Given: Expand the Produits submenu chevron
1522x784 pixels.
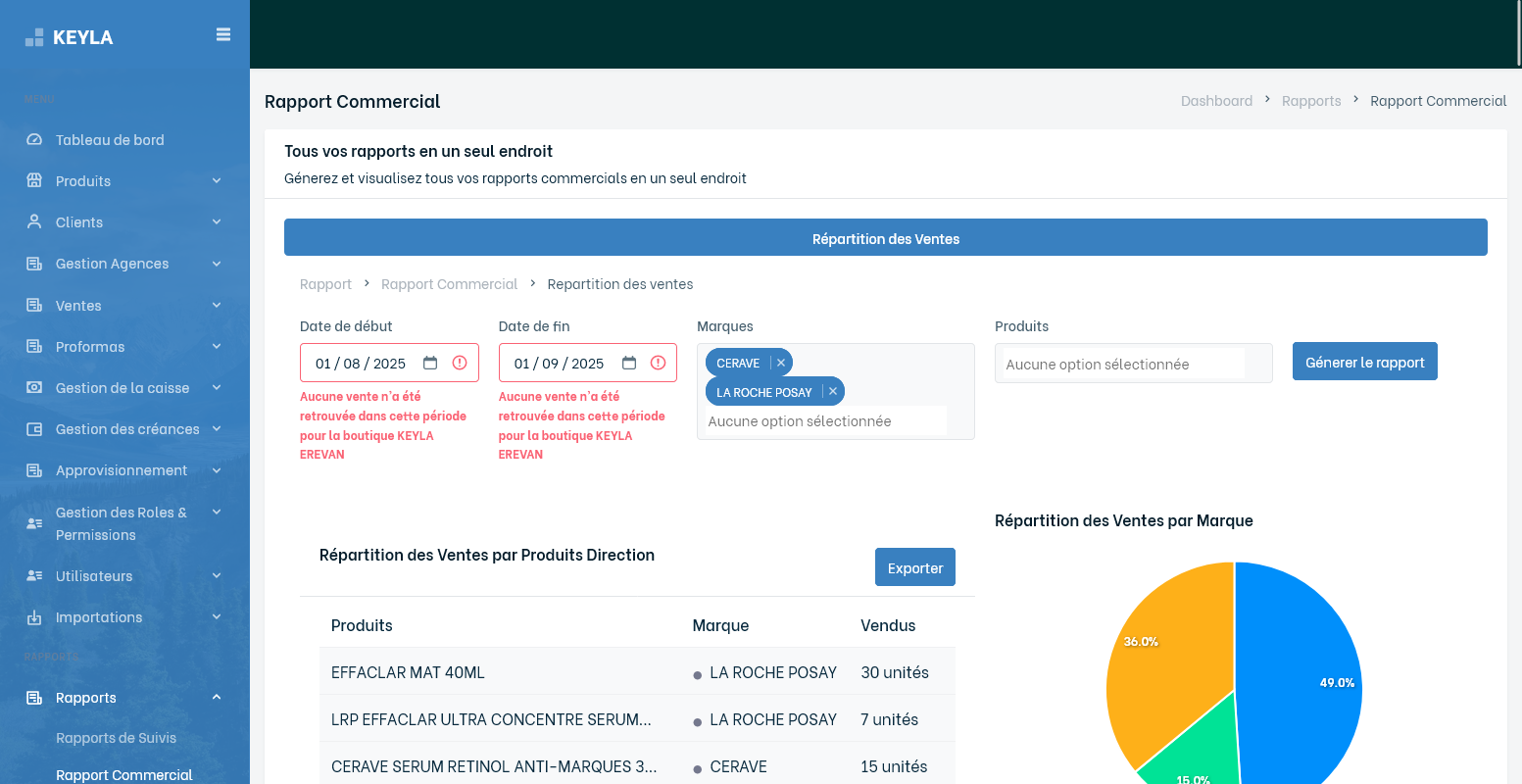Looking at the screenshot, I should pos(217,180).
